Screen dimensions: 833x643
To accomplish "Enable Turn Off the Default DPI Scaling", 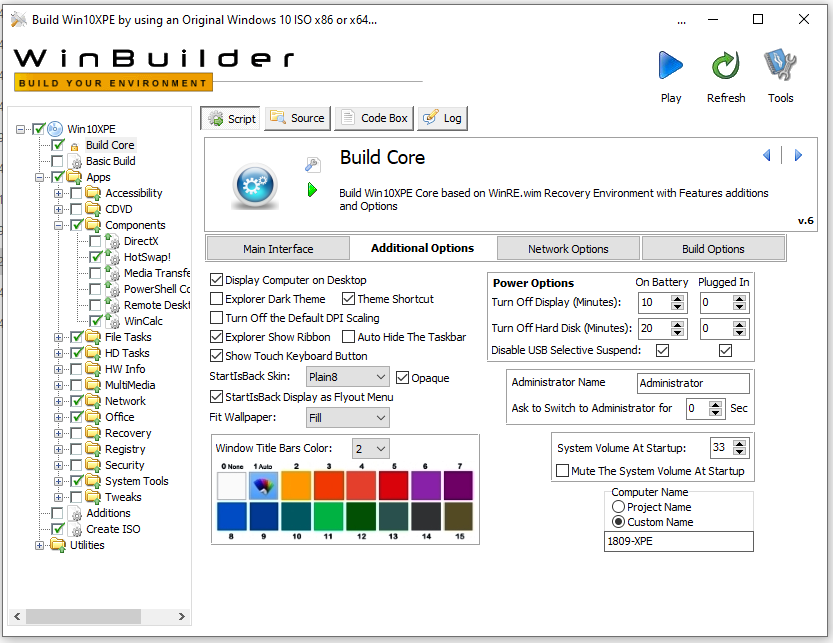I will coord(216,318).
